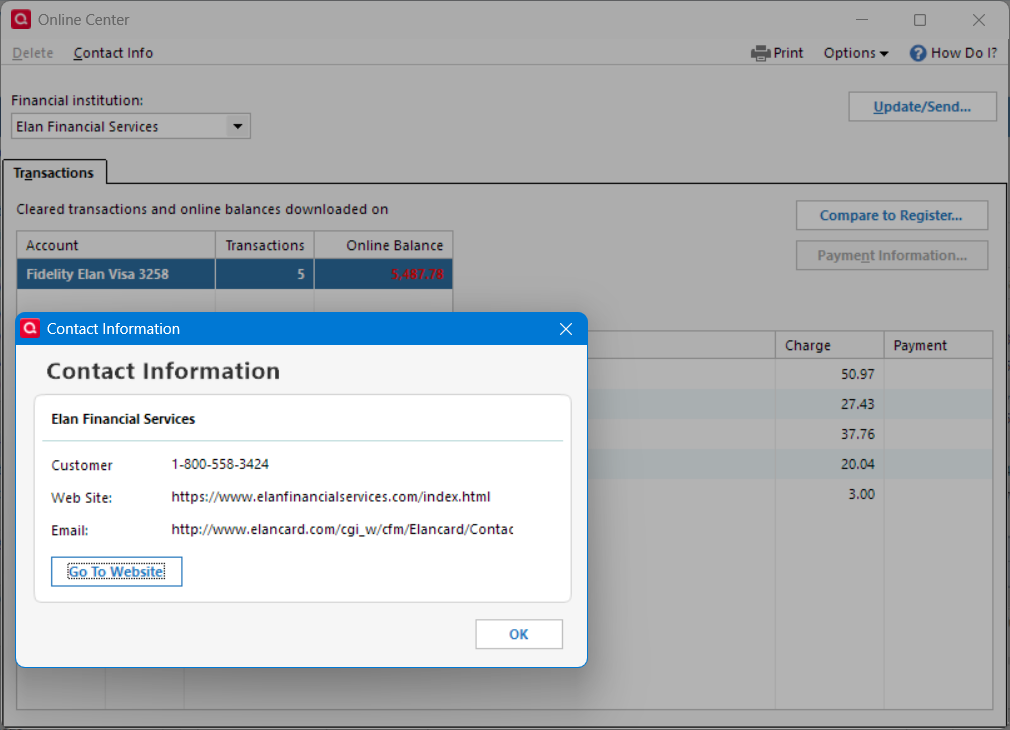This screenshot has width=1010, height=730.
Task: Click the Payment column header
Action: coord(938,345)
